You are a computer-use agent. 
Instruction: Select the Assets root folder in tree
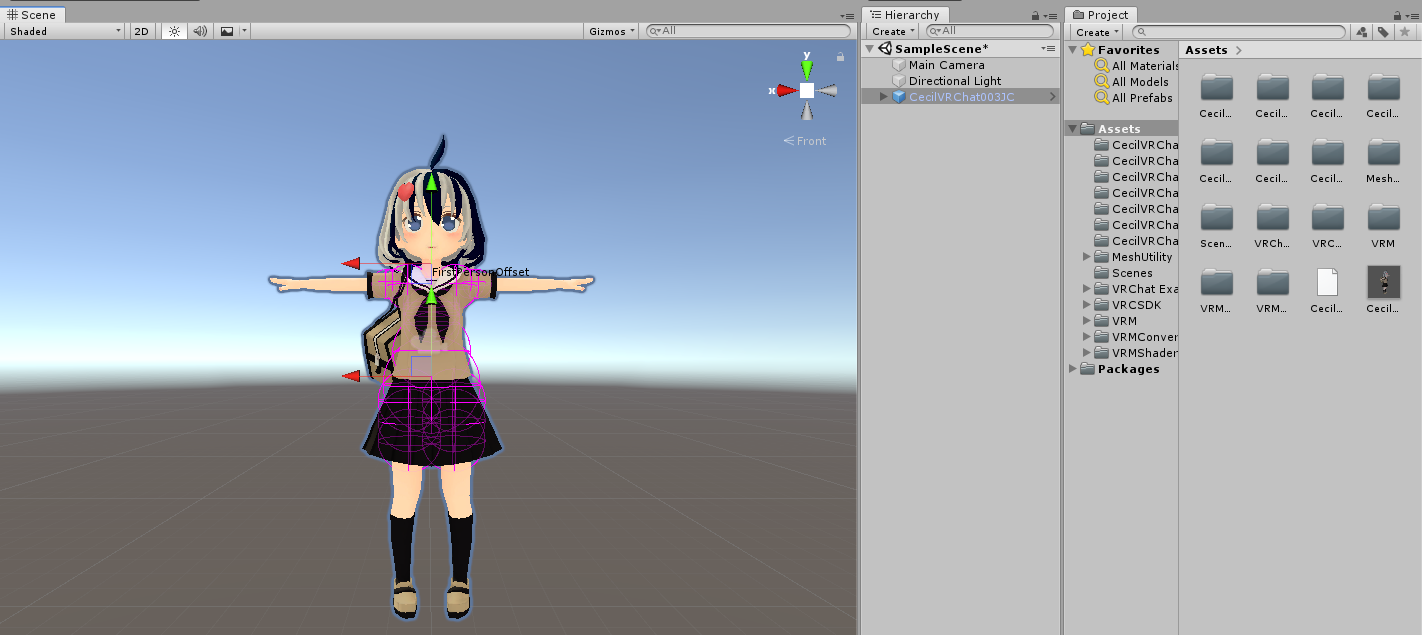pyautogui.click(x=1122, y=129)
